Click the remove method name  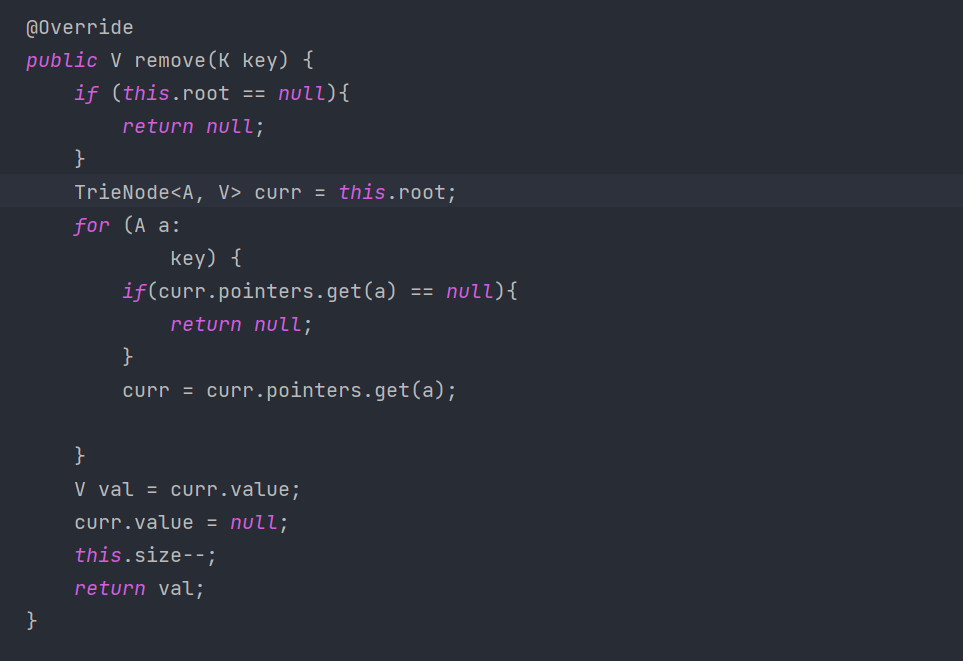pyautogui.click(x=169, y=61)
